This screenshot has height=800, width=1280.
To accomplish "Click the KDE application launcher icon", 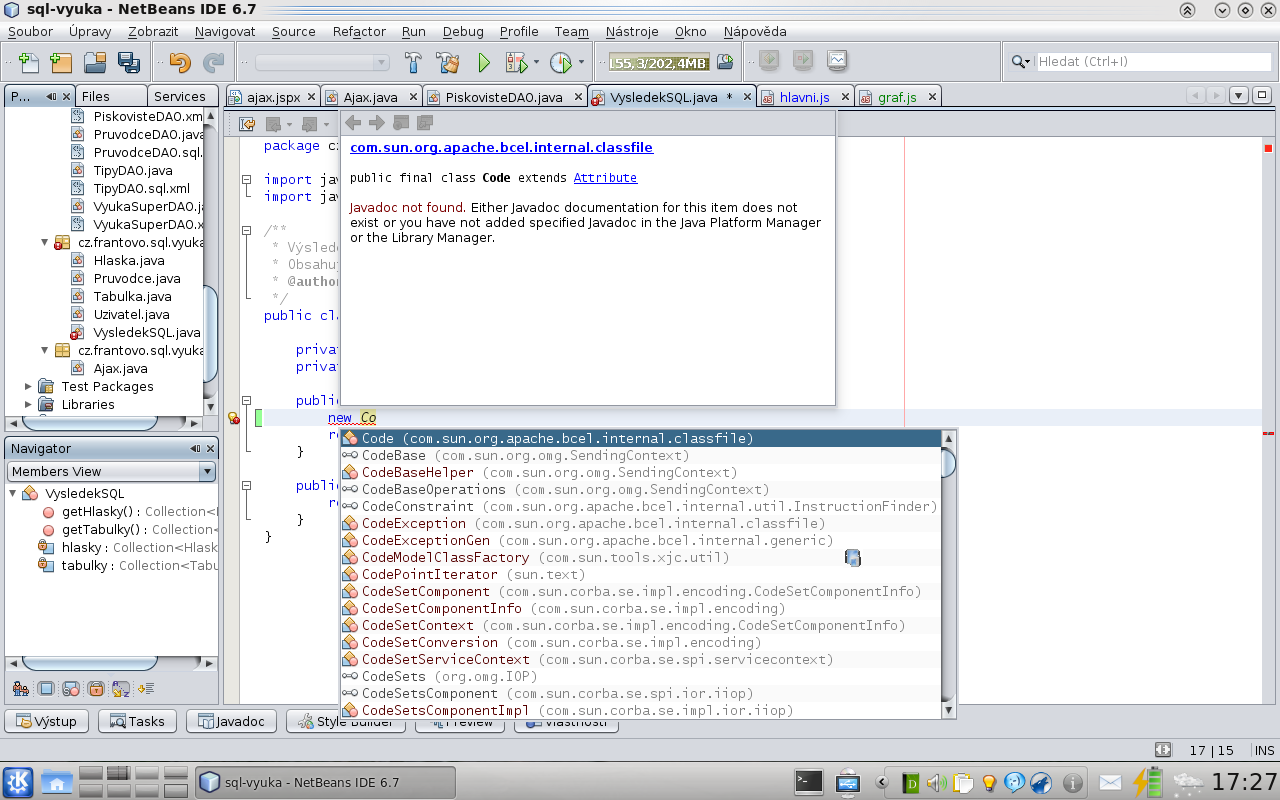I will pyautogui.click(x=19, y=782).
